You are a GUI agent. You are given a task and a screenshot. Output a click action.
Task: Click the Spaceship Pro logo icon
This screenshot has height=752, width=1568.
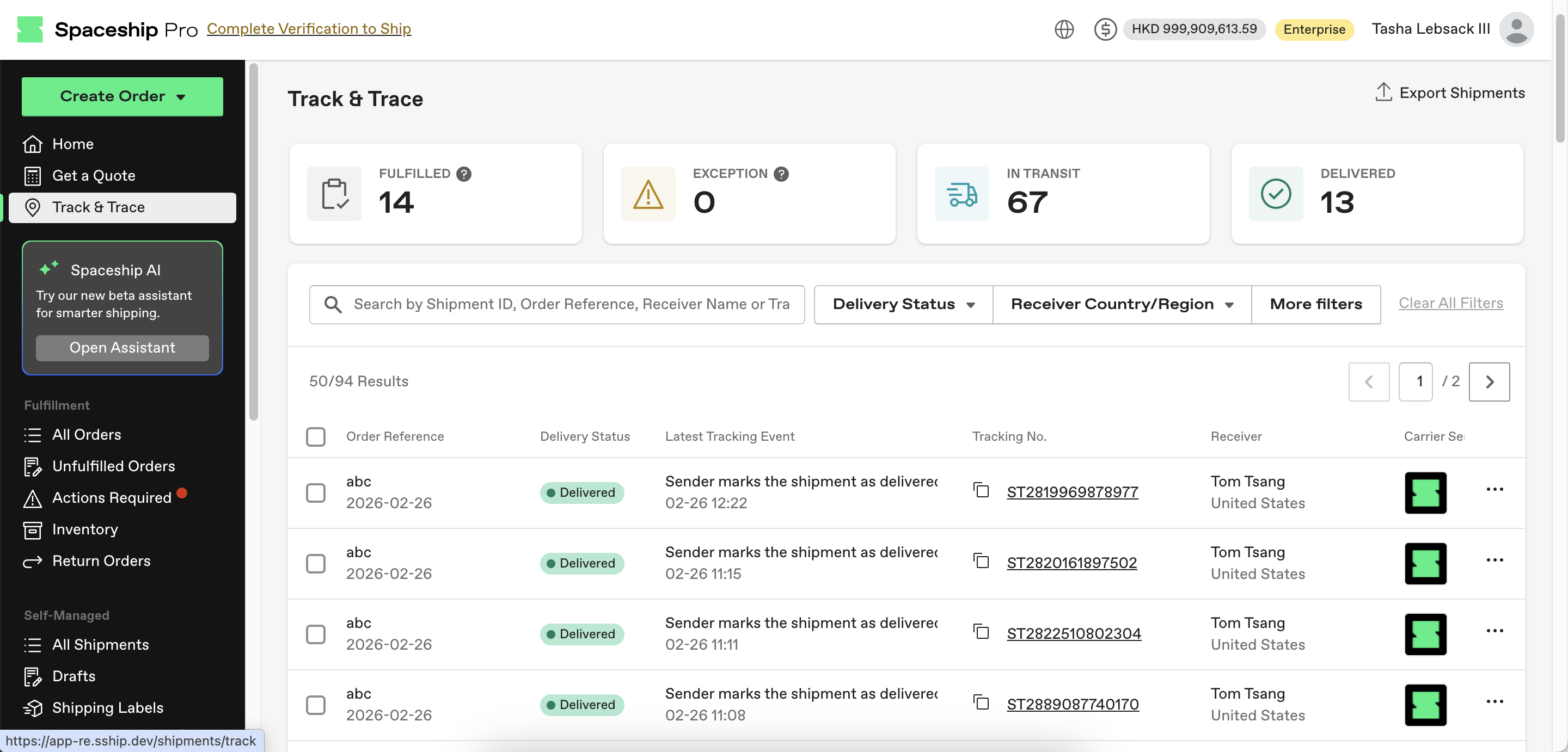[30, 29]
